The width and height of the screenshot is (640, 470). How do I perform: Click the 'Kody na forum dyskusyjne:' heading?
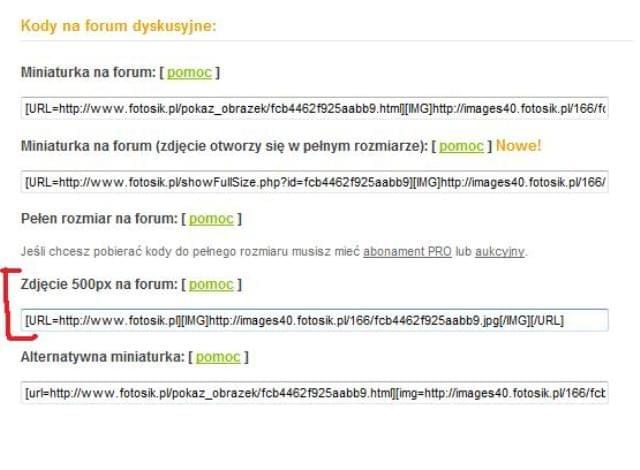coord(118,26)
